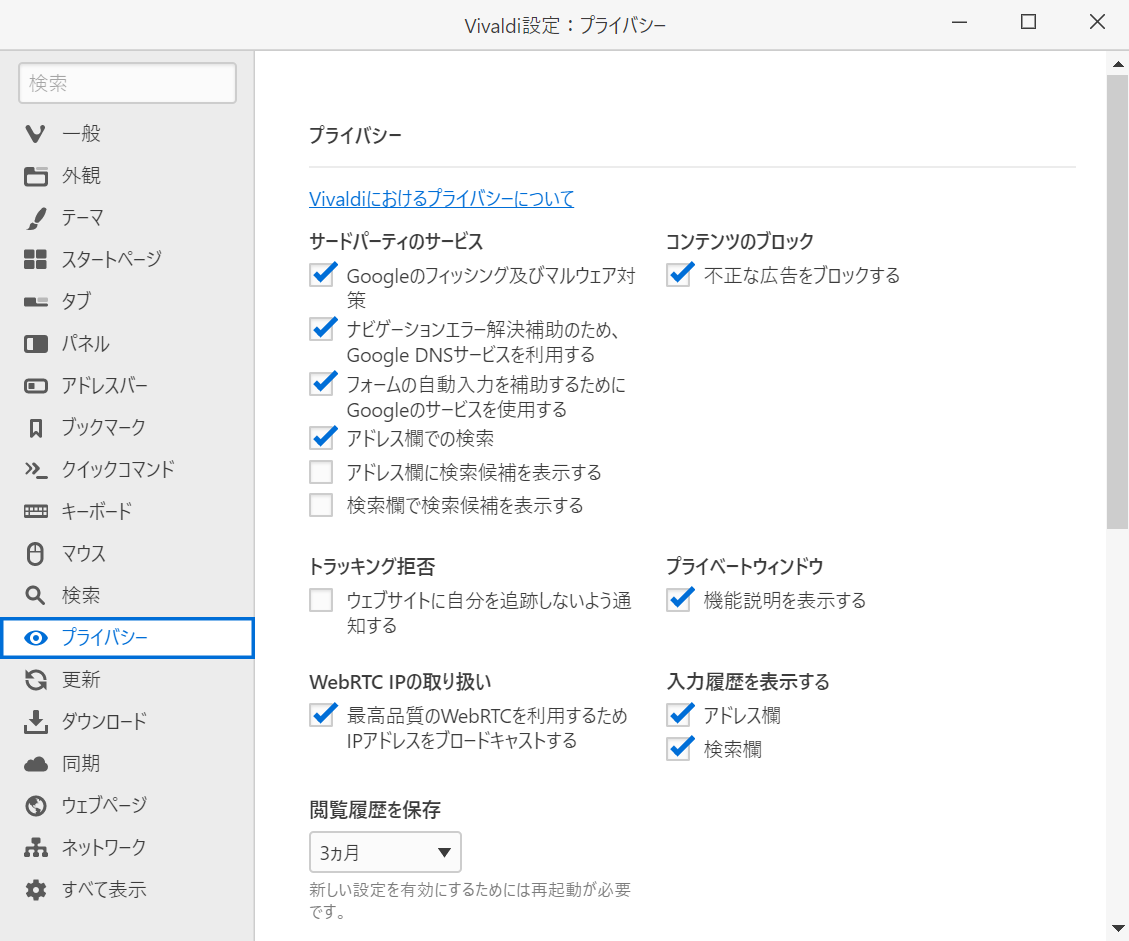Image resolution: width=1129 pixels, height=941 pixels.
Task: Open the ネットワーク settings section label
Action: pyautogui.click(x=104, y=848)
